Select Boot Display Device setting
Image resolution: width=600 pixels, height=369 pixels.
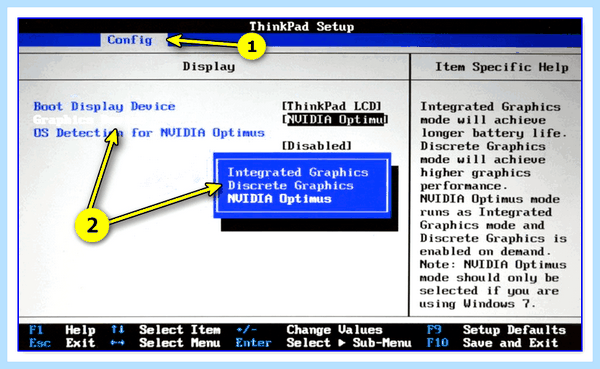(104, 106)
